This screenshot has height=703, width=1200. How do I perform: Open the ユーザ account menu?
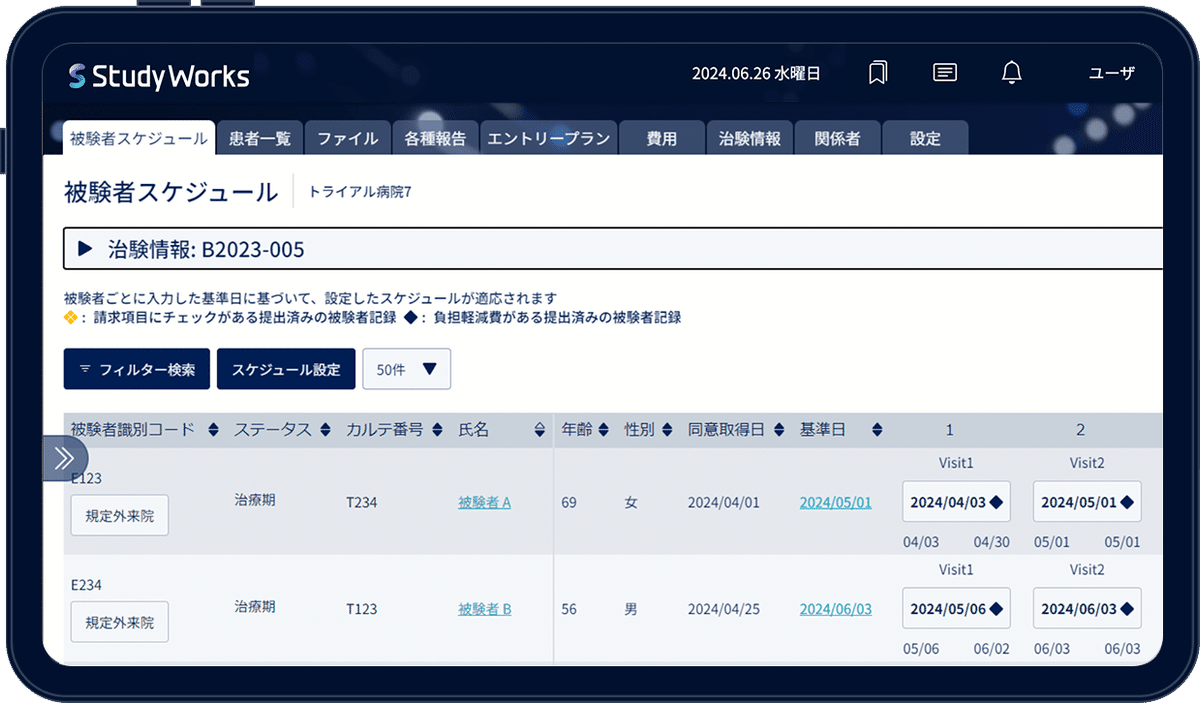point(1111,72)
